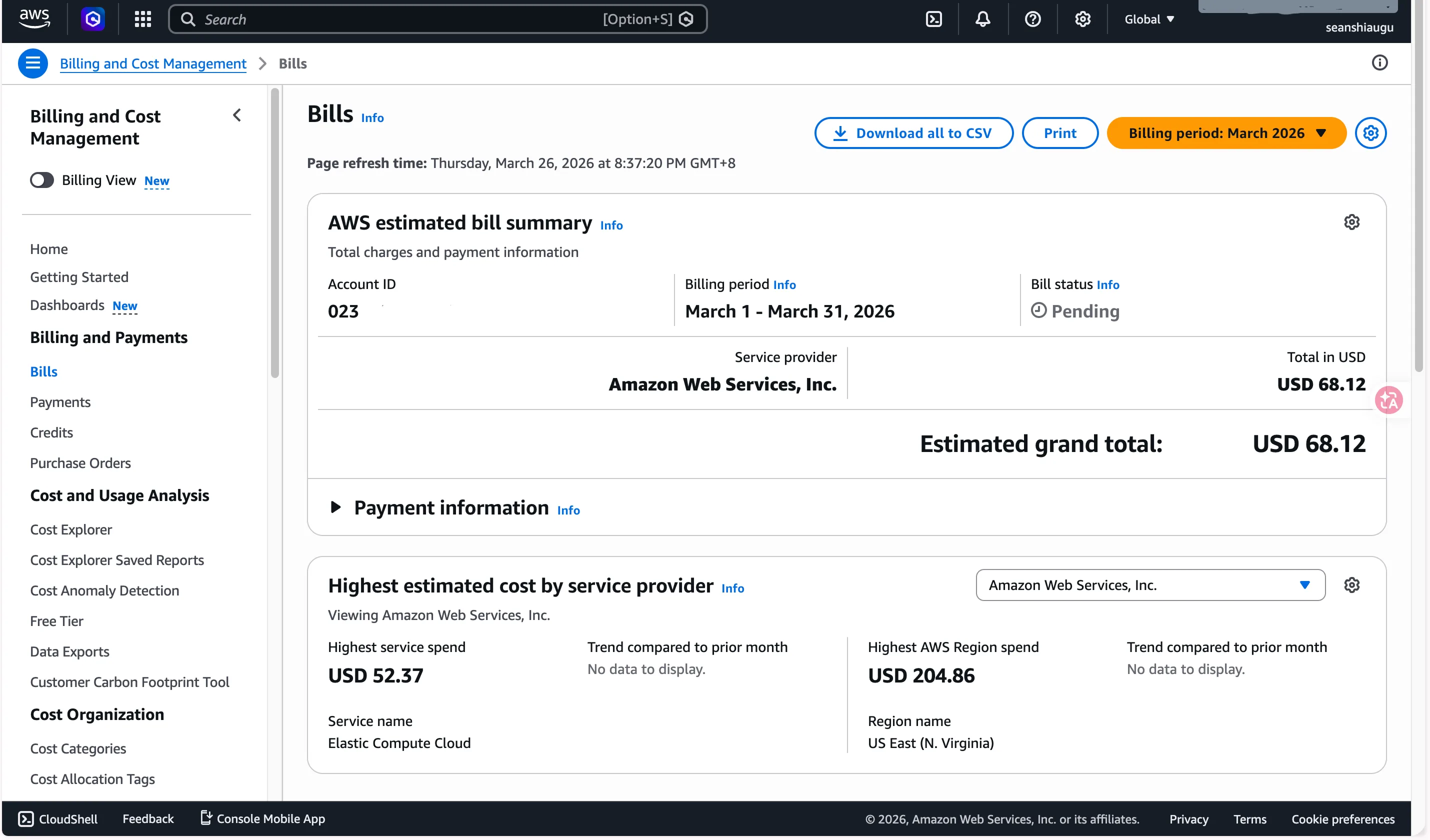Open Cost Categories in the sidebar

[78, 748]
